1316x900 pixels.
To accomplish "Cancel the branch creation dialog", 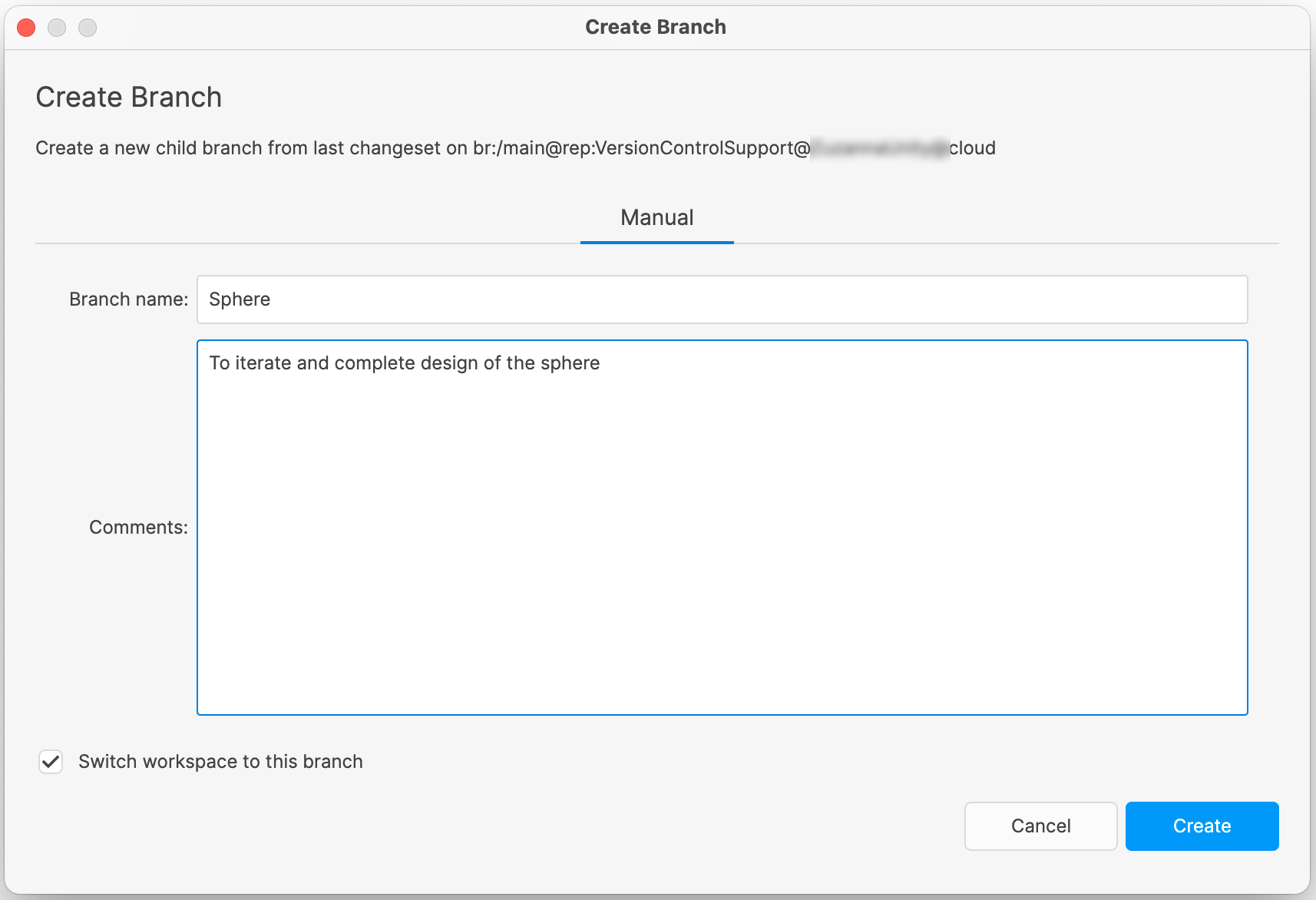I will (1040, 826).
